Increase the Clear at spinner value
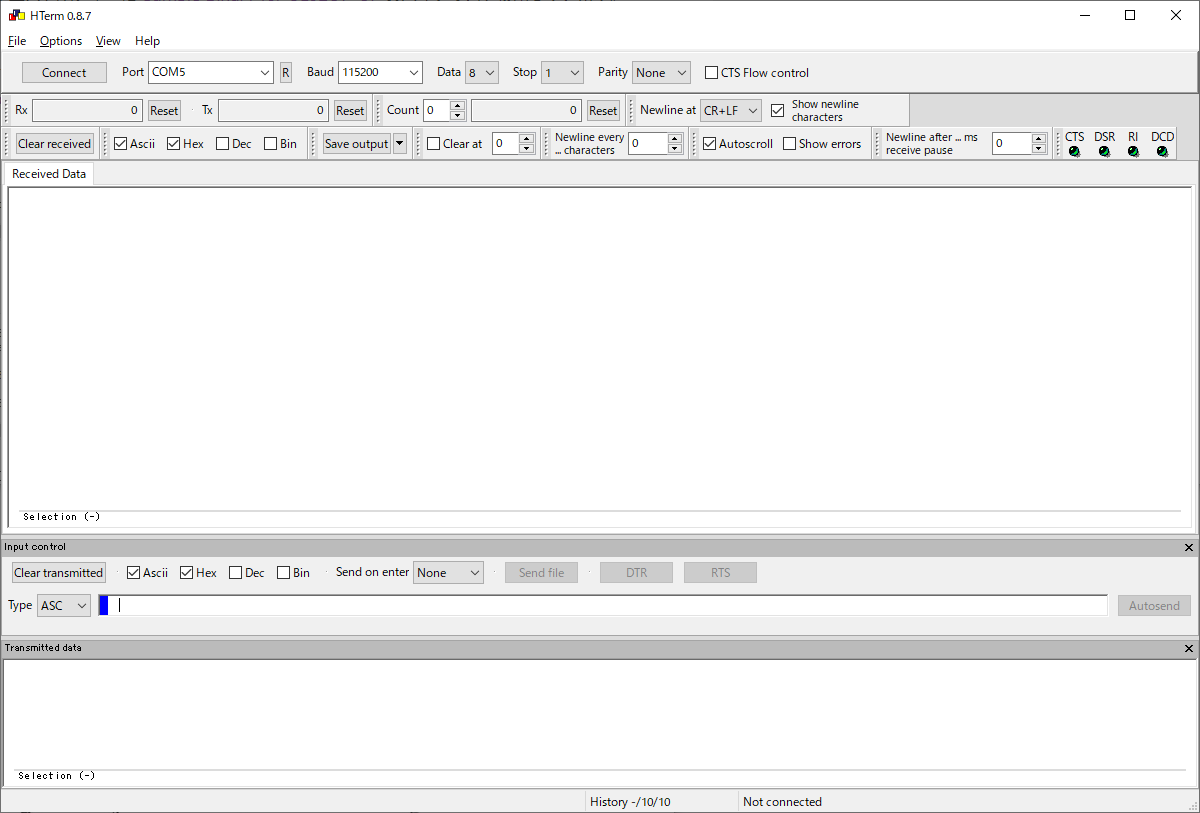 pyautogui.click(x=527, y=139)
